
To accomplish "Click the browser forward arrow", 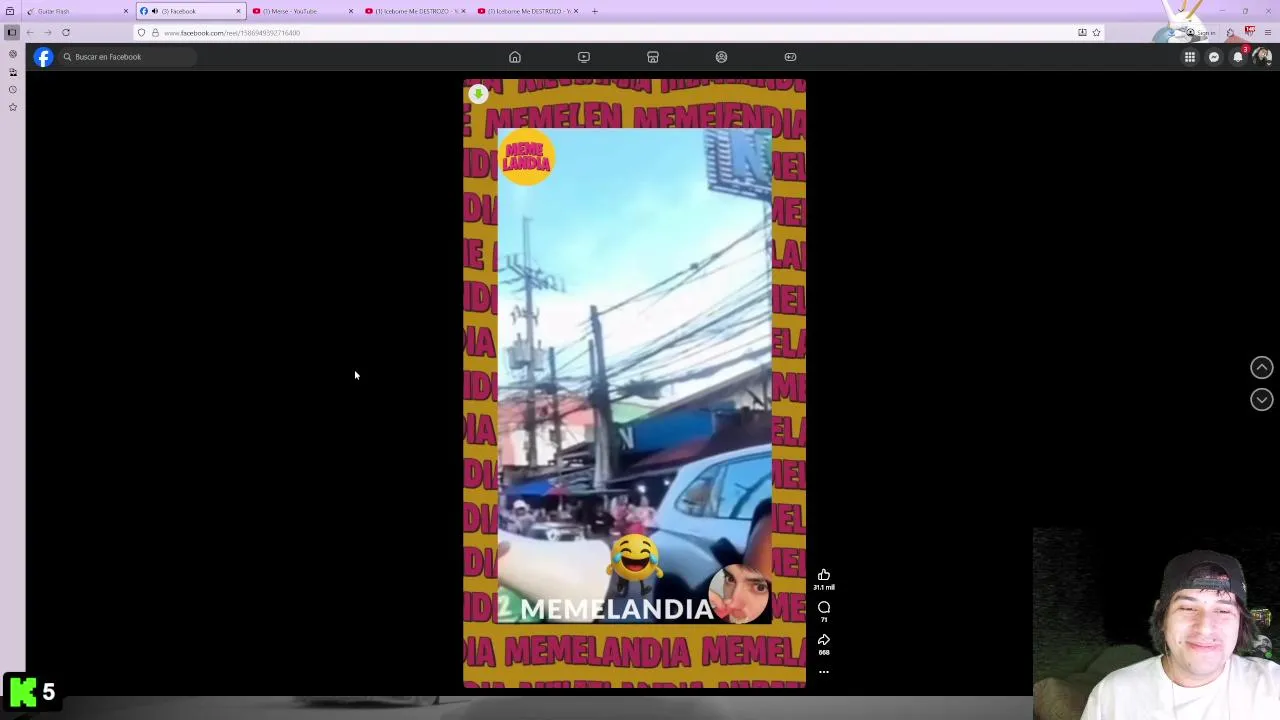I will pyautogui.click(x=47, y=33).
